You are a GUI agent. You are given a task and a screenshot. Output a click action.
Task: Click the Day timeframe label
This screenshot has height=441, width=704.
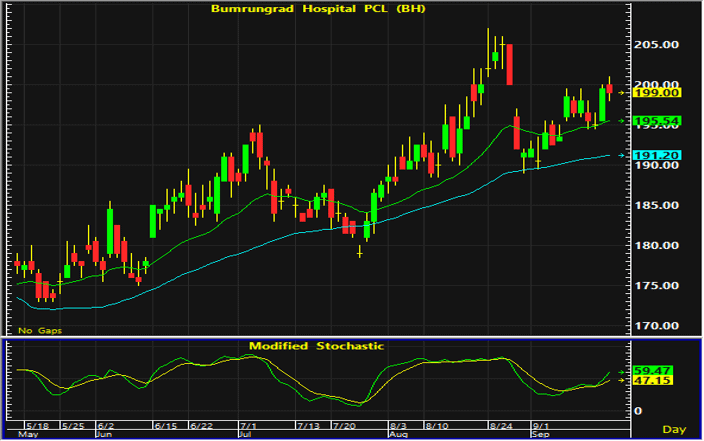click(x=674, y=429)
